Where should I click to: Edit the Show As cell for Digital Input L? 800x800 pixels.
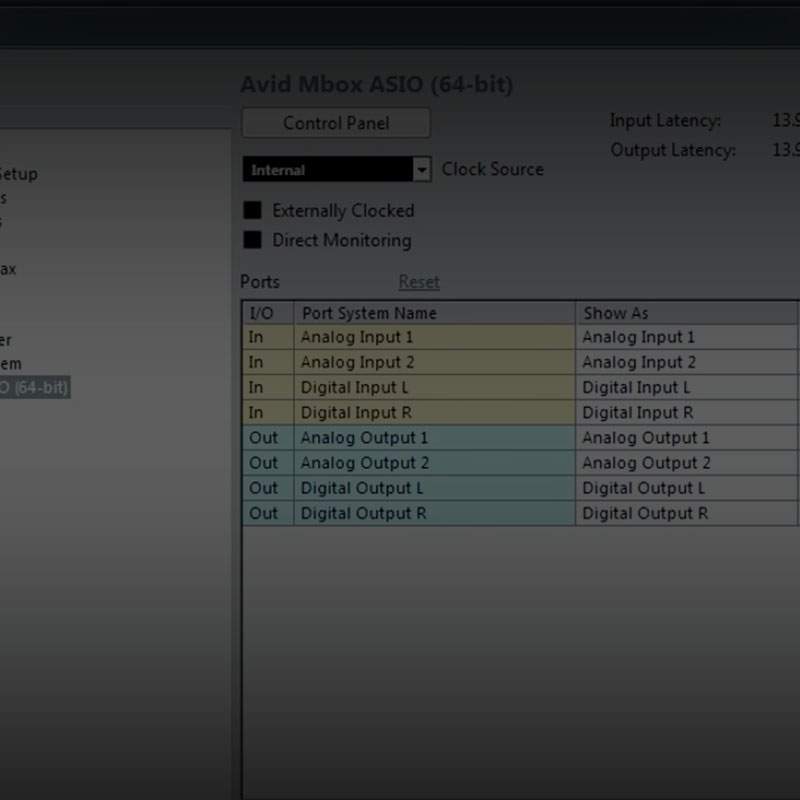pyautogui.click(x=687, y=387)
